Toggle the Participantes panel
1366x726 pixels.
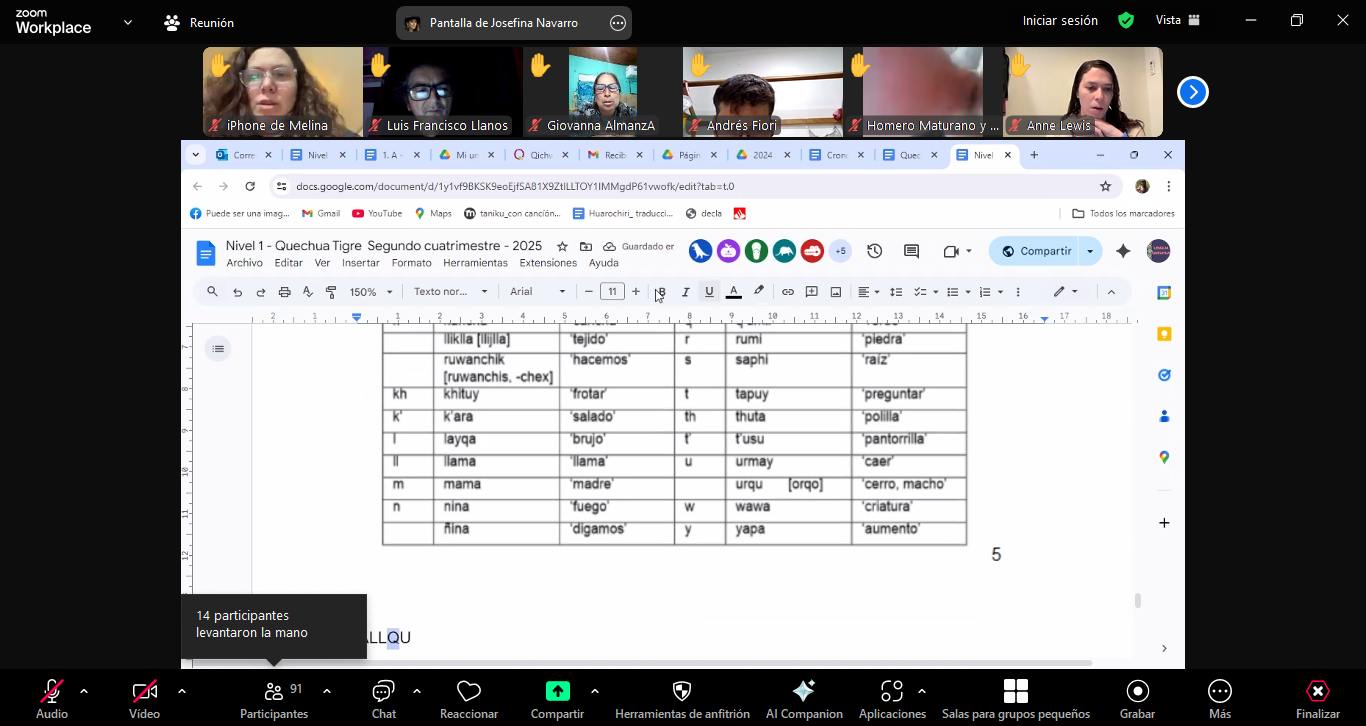pyautogui.click(x=273, y=692)
